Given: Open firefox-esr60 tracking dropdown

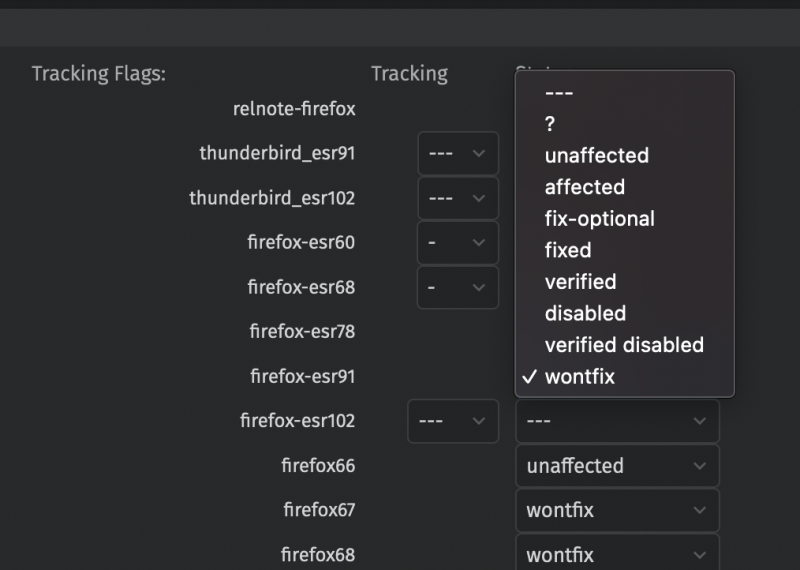Looking at the screenshot, I should tap(458, 242).
